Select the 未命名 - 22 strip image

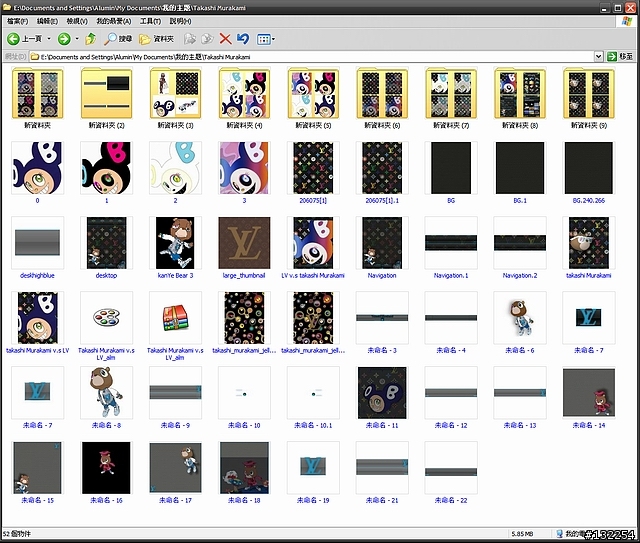click(451, 467)
